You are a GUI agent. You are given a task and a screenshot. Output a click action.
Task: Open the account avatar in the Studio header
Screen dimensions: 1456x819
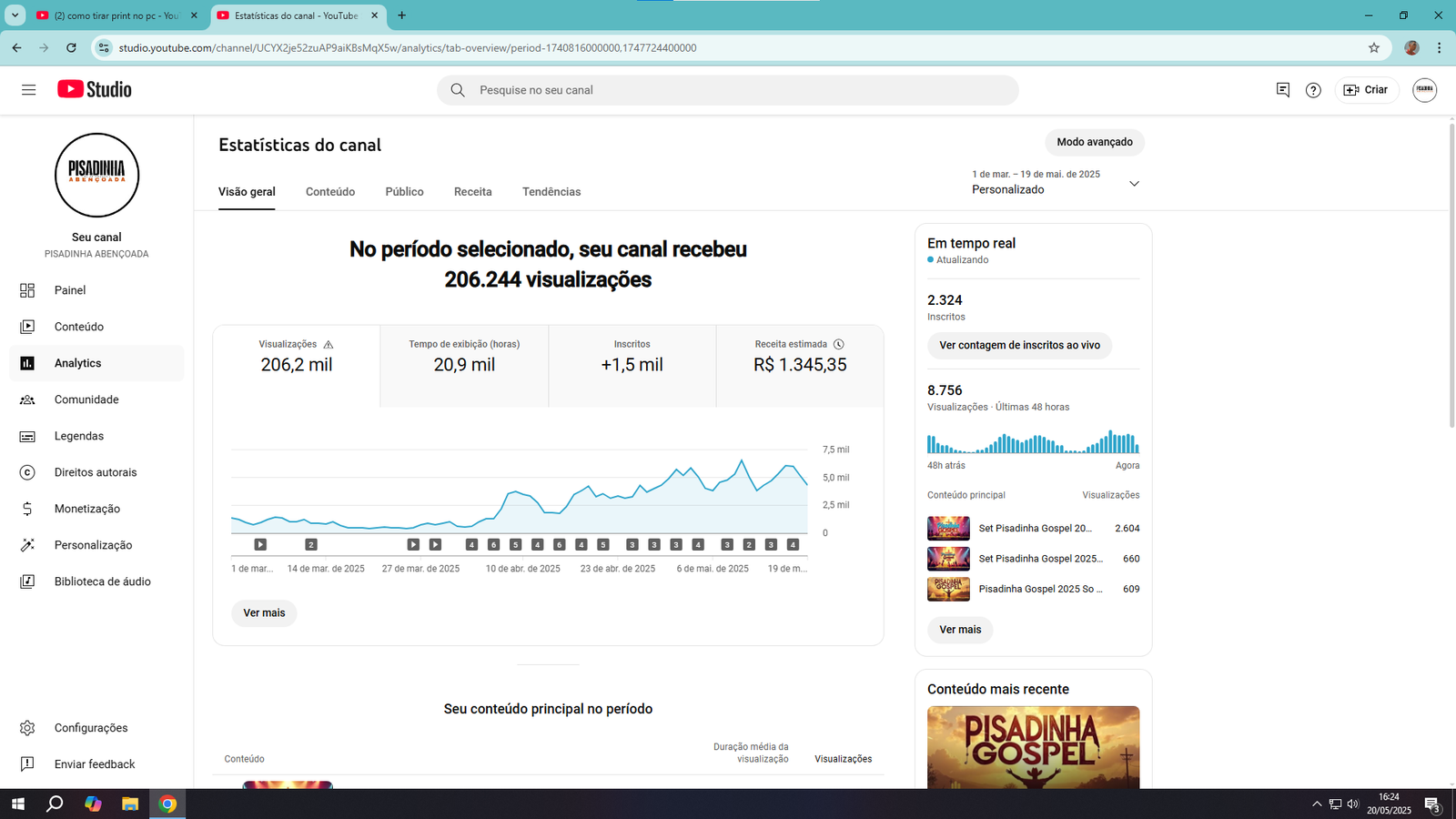[x=1424, y=90]
